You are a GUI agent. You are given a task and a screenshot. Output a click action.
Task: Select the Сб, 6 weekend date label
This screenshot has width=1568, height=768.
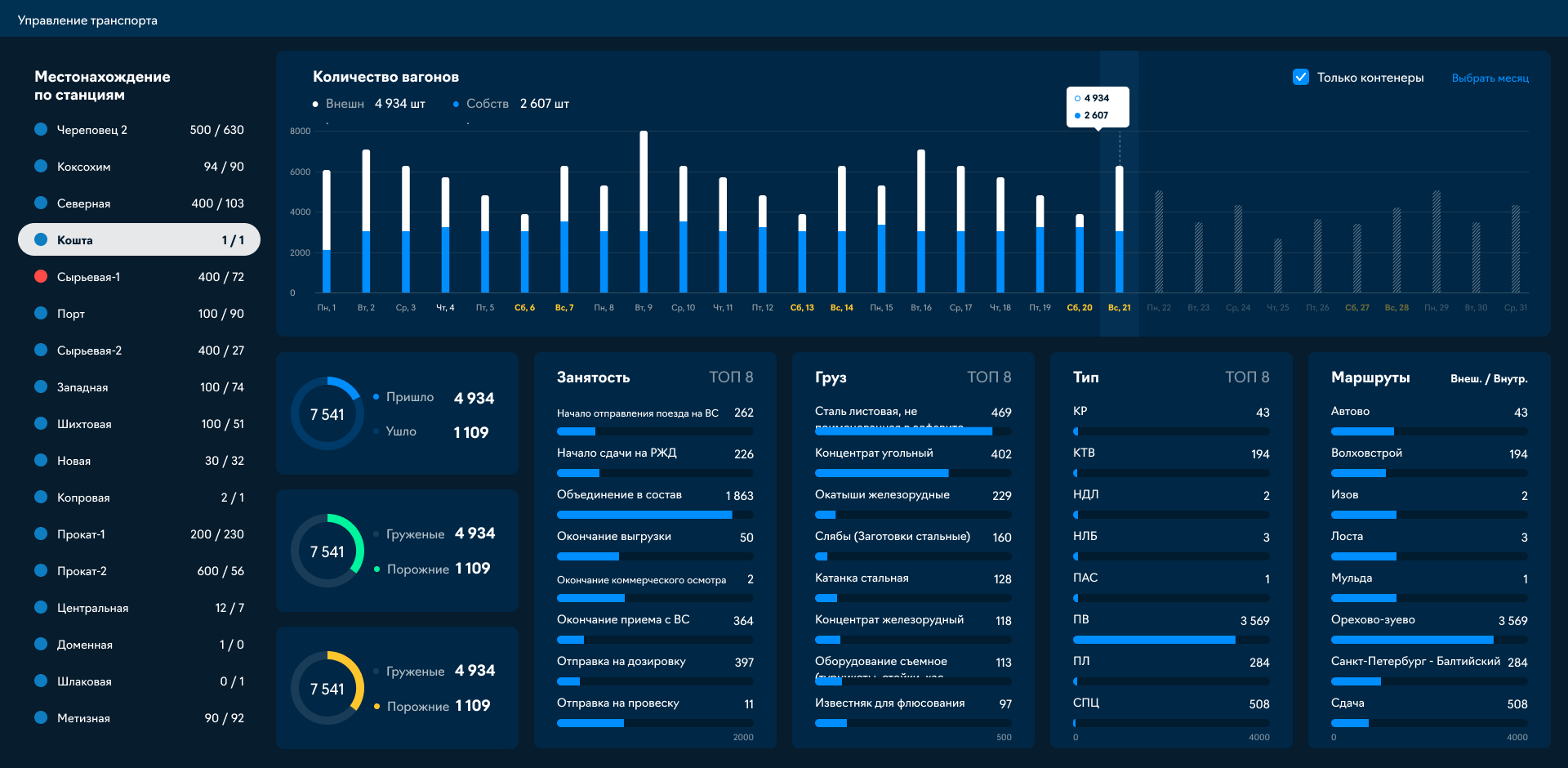point(524,308)
